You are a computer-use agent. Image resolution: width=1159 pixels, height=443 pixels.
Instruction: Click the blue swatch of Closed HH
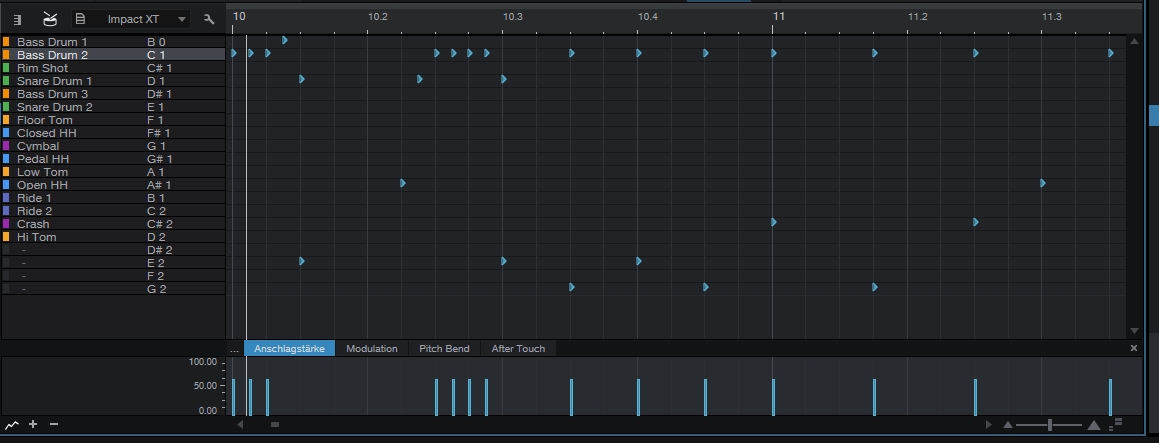pos(6,133)
